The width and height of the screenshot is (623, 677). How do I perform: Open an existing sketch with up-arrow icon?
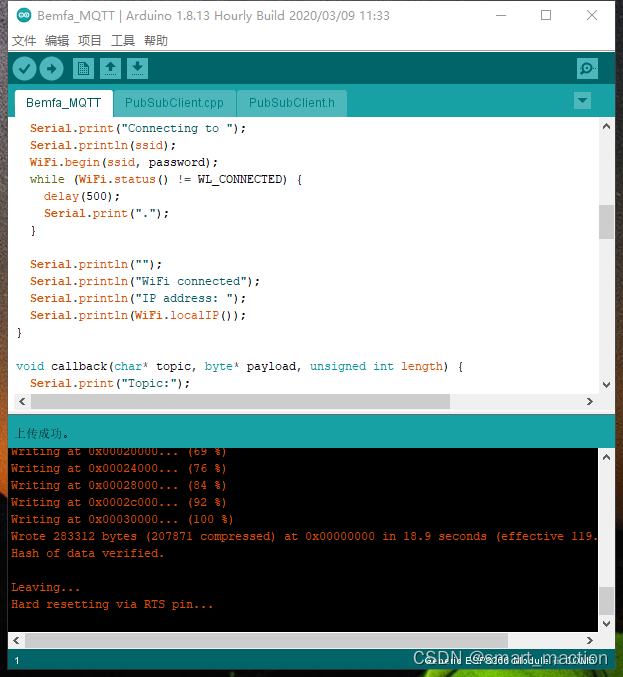click(x=111, y=69)
